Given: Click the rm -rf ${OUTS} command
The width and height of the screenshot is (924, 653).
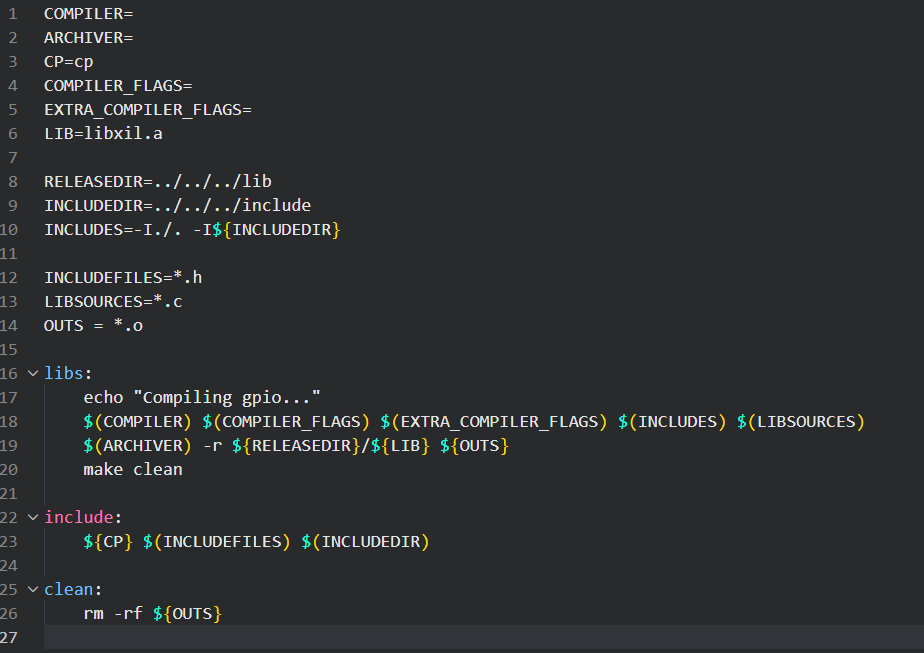Looking at the screenshot, I should tap(152, 614).
